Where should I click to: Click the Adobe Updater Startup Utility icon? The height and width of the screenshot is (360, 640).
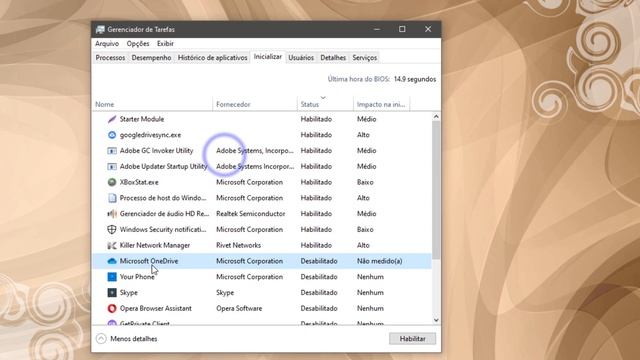click(112, 167)
